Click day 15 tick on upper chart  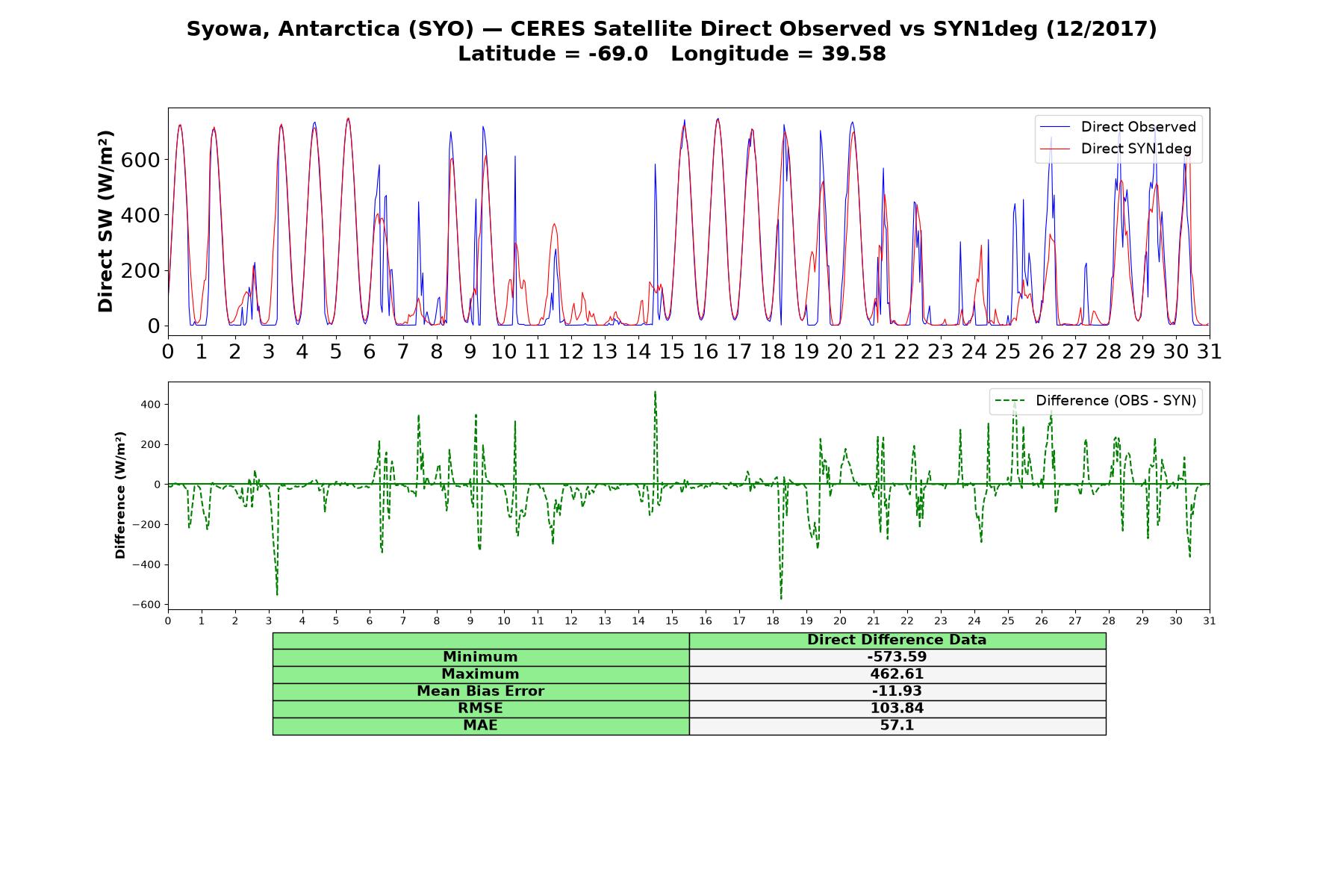coord(671,351)
